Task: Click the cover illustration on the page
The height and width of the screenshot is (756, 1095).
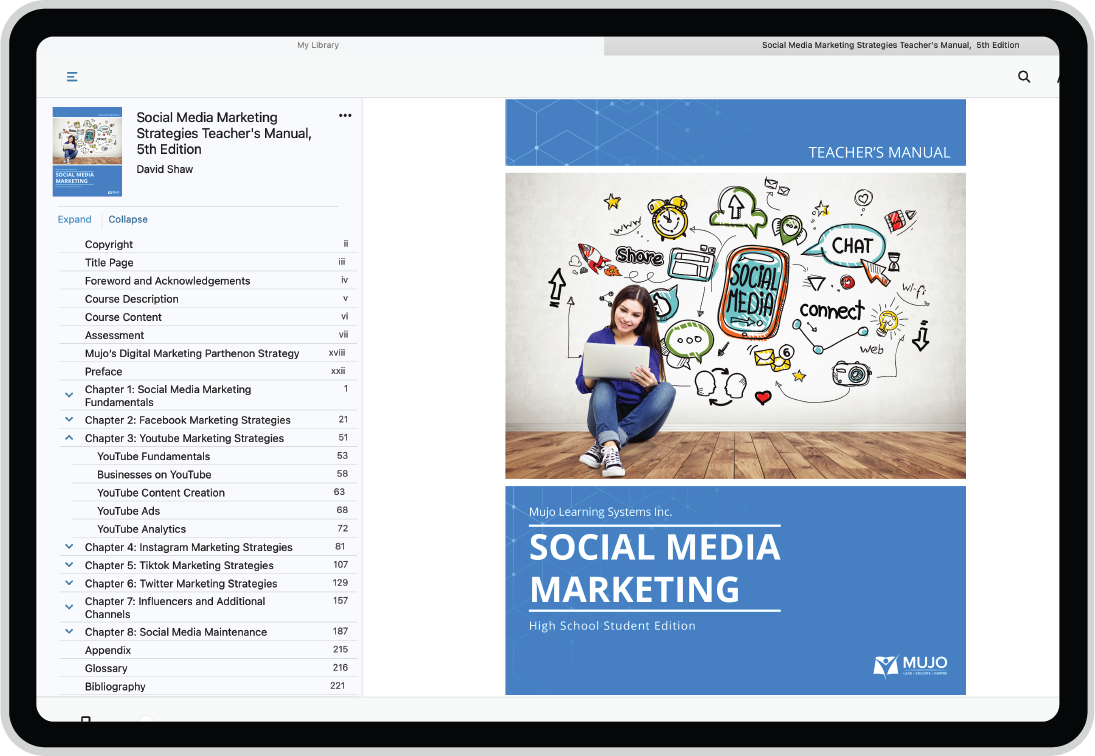Action: coord(735,326)
